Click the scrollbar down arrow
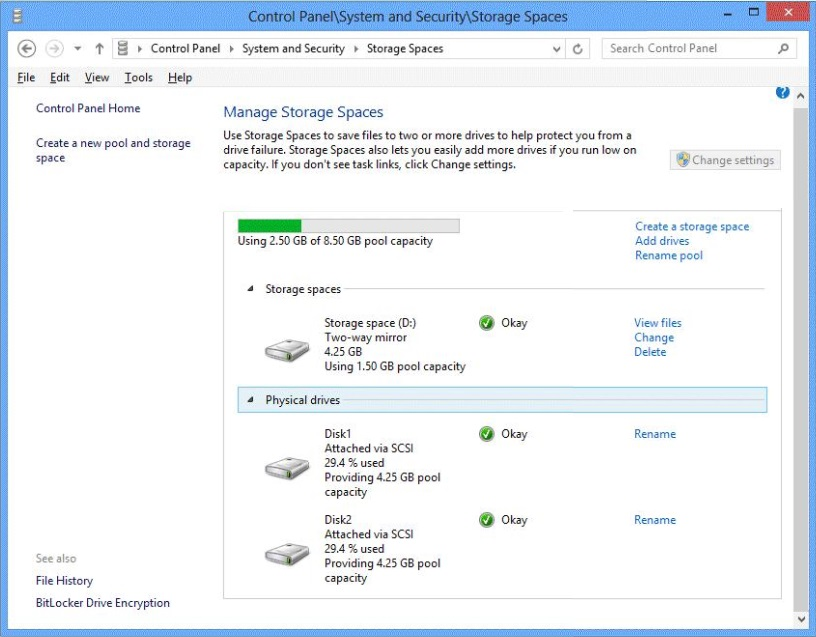The image size is (816, 637). coord(800,619)
